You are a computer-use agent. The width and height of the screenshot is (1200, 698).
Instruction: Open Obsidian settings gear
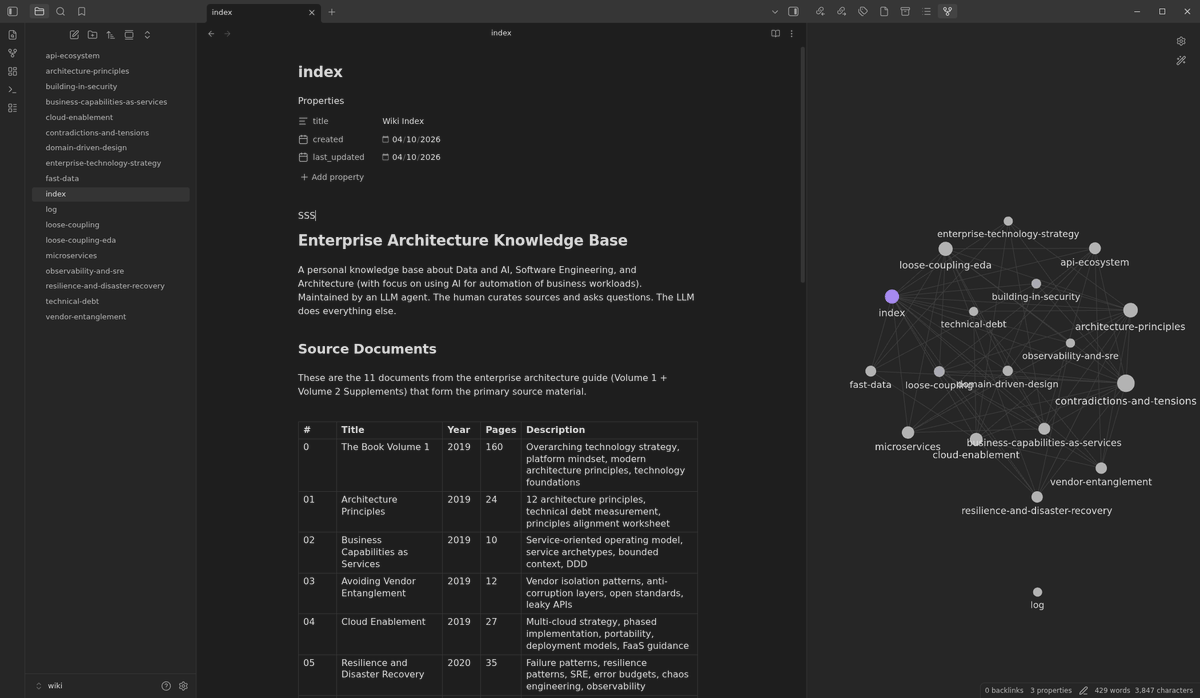(x=183, y=686)
